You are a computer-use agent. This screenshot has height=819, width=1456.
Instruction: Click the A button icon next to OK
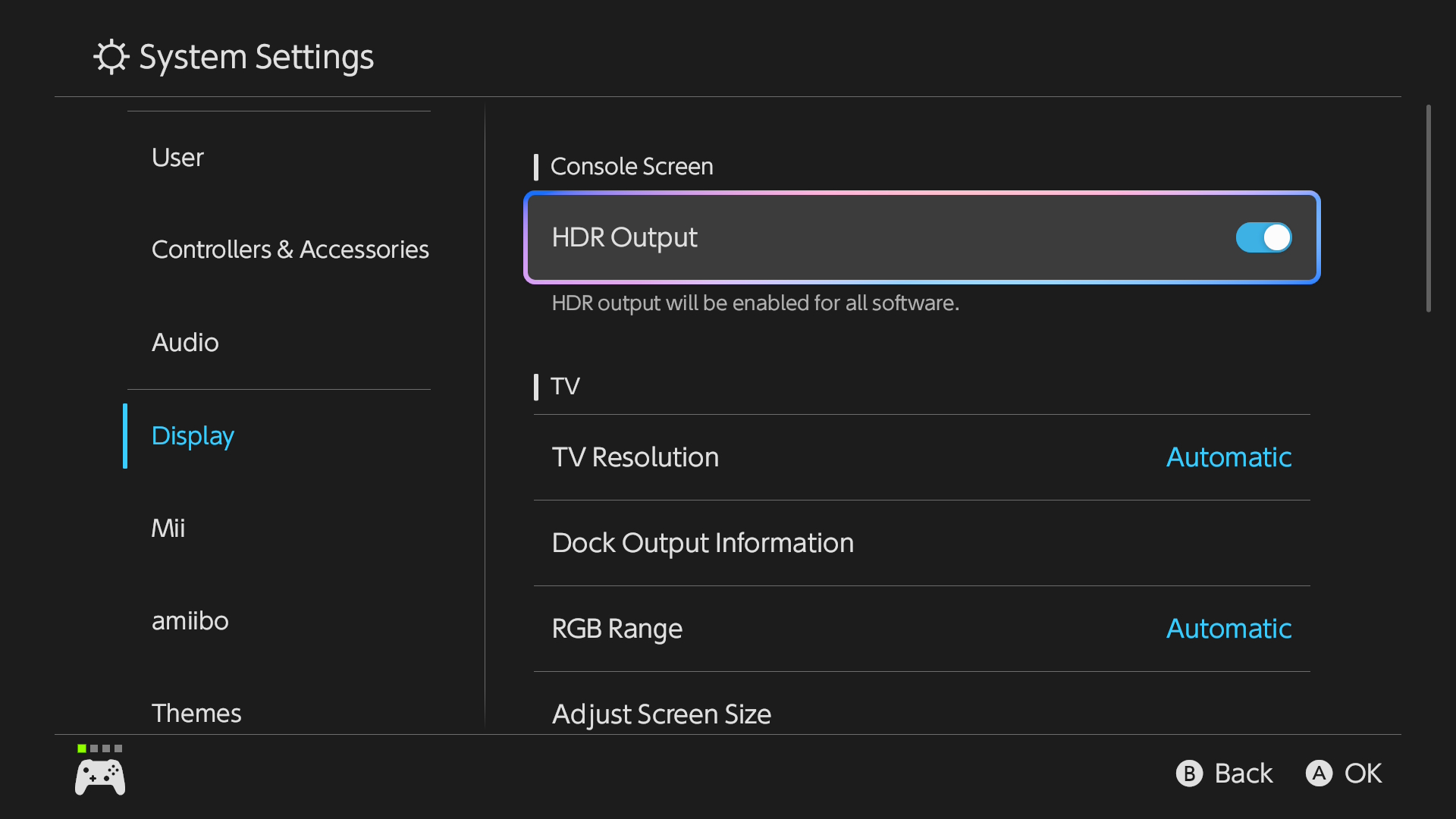pyautogui.click(x=1319, y=773)
